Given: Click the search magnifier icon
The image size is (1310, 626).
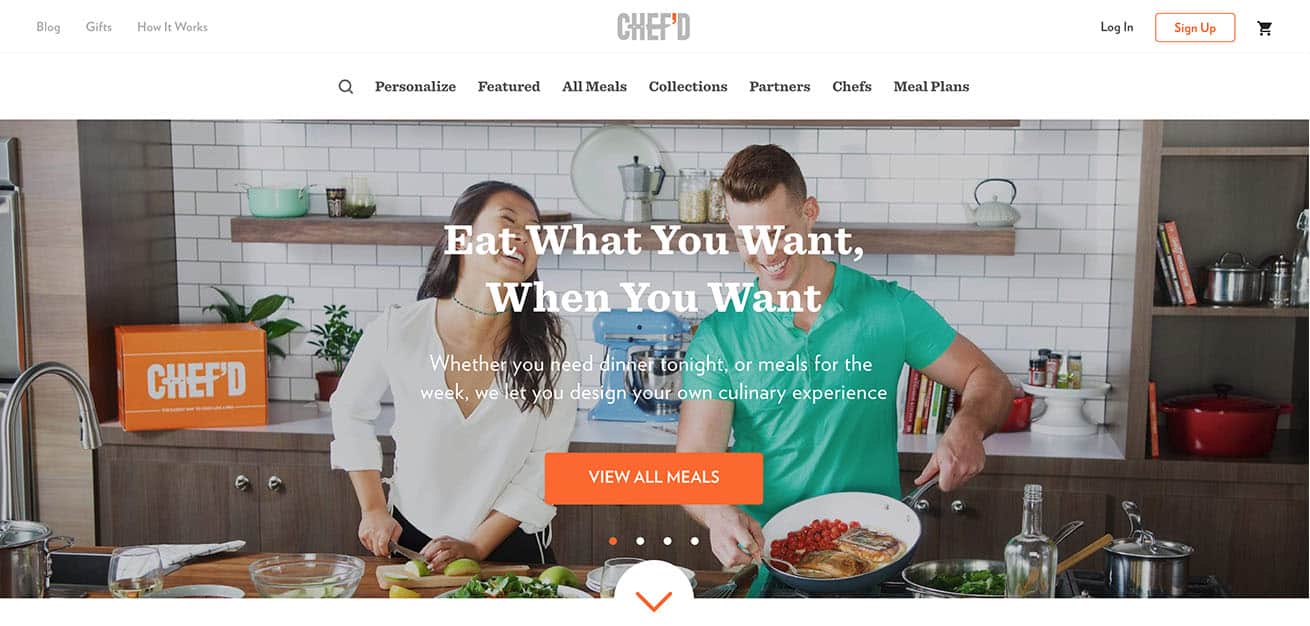Looking at the screenshot, I should coord(346,87).
